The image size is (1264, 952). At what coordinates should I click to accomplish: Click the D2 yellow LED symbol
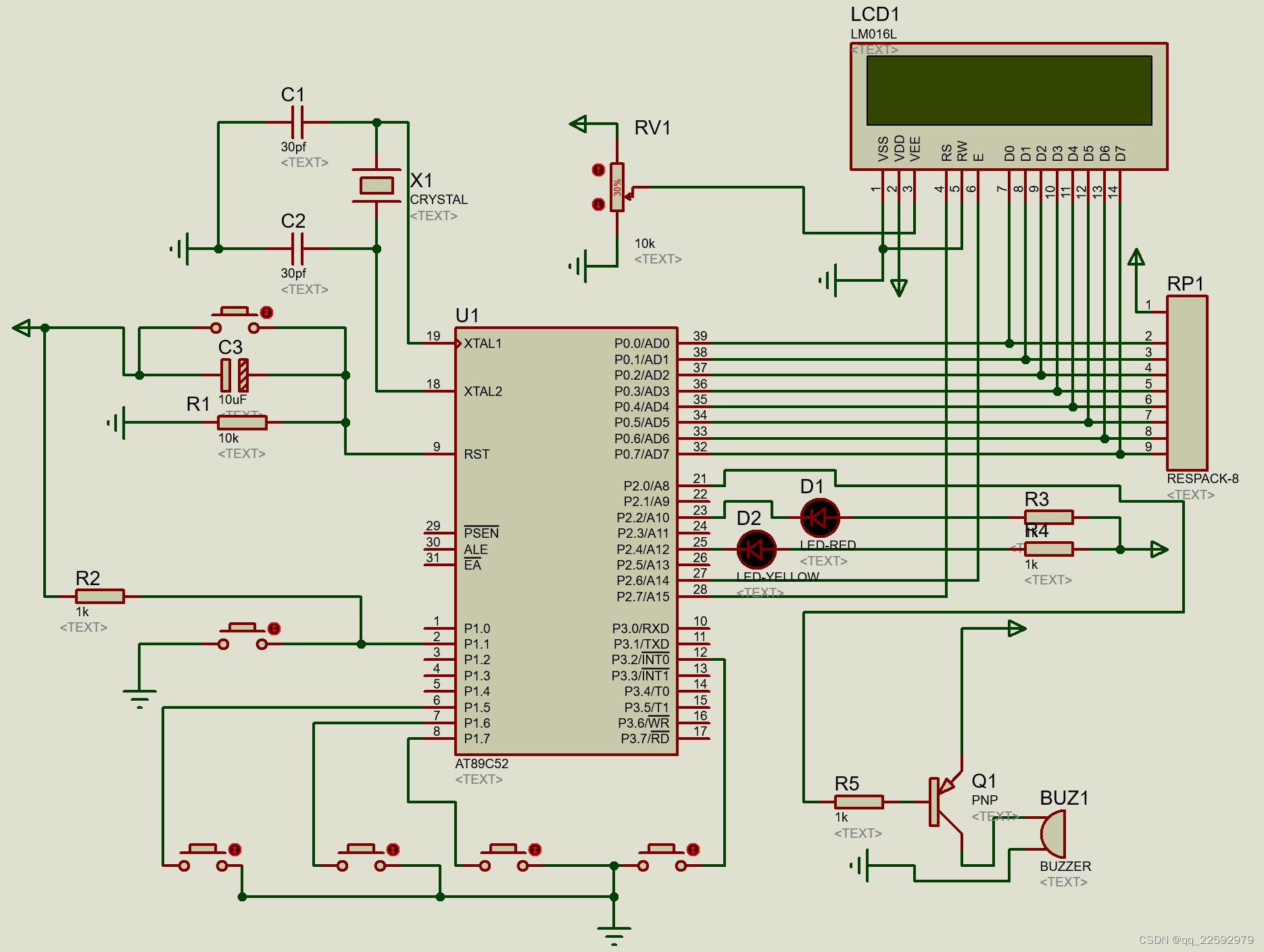(x=756, y=549)
